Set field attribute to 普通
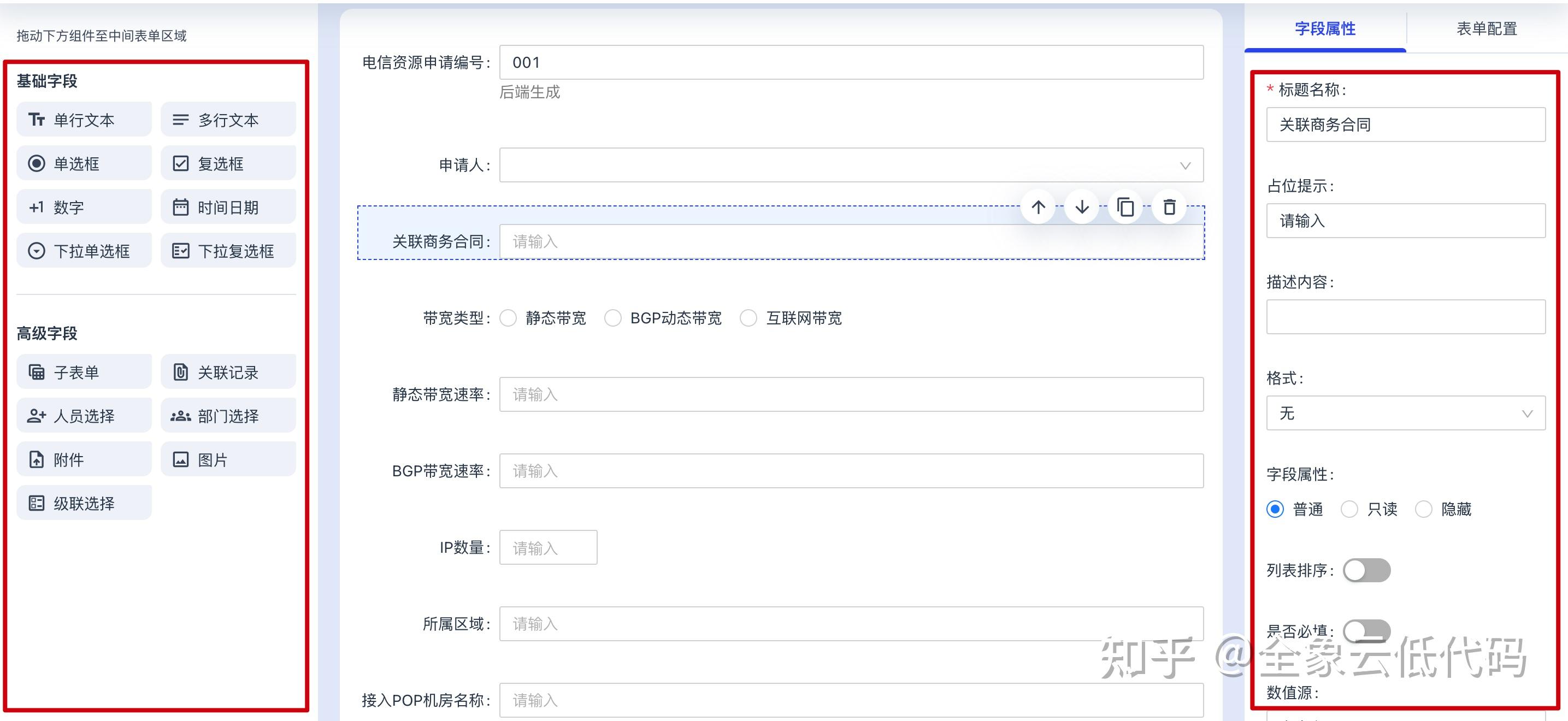 (1275, 509)
